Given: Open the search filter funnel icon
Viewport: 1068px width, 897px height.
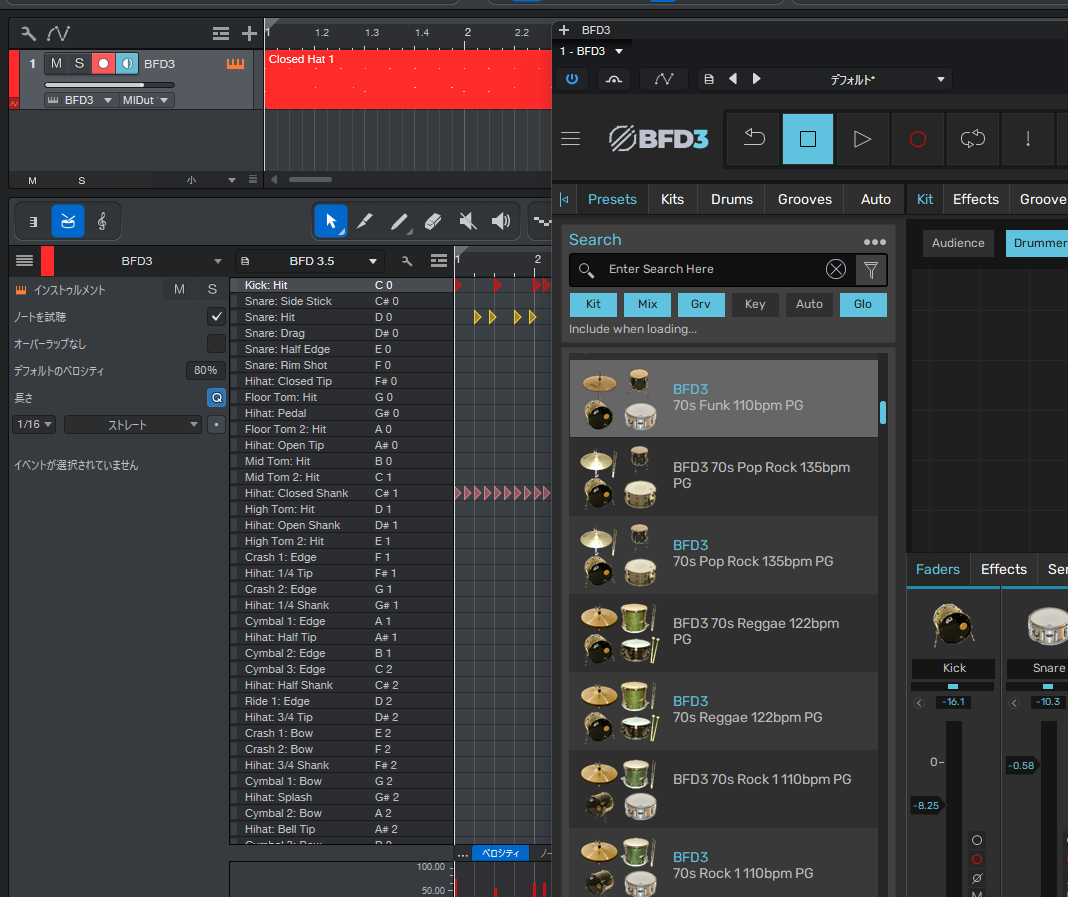Looking at the screenshot, I should click(x=870, y=269).
